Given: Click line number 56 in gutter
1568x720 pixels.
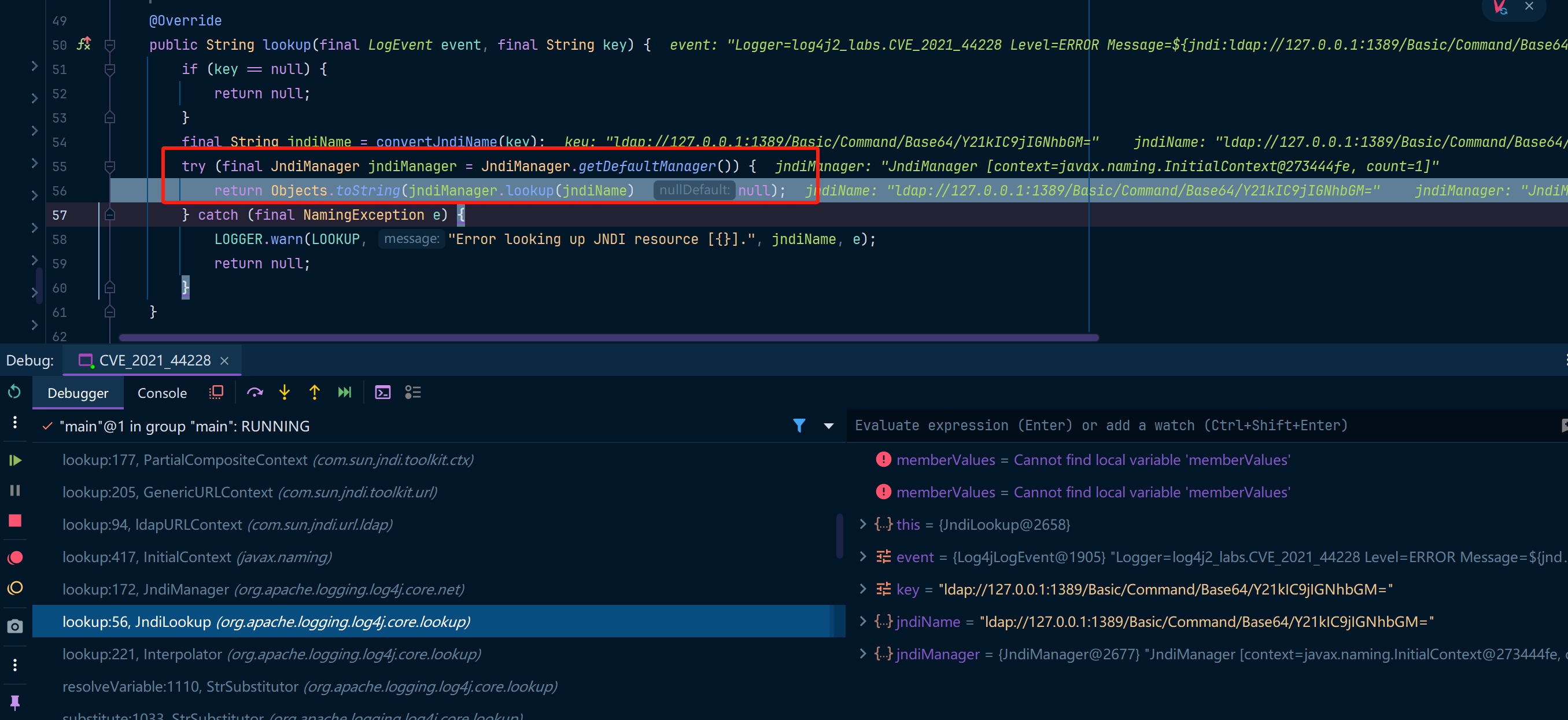Looking at the screenshot, I should [x=60, y=190].
